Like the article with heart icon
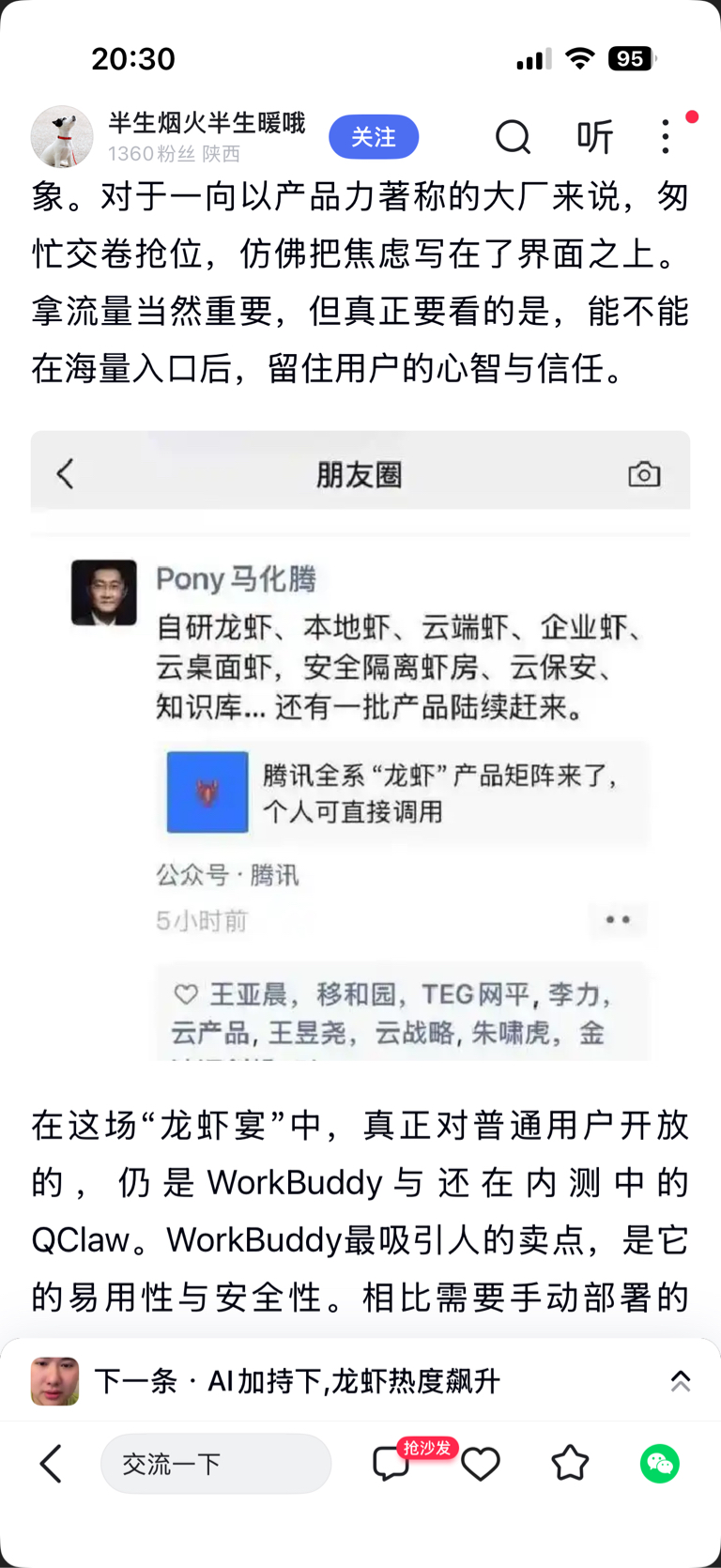This screenshot has width=721, height=1568. 480,1464
